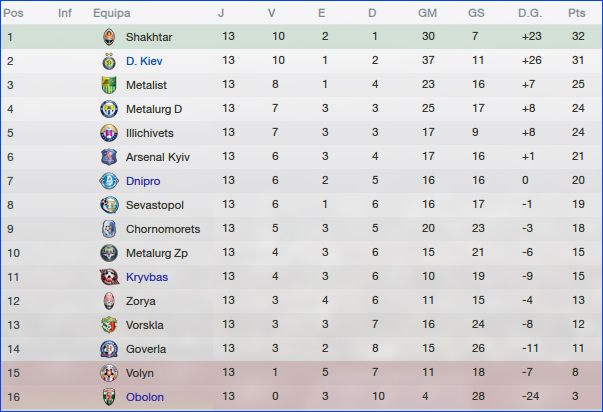Click the D. Kiev club badge
Image resolution: width=603 pixels, height=412 pixels.
point(108,61)
